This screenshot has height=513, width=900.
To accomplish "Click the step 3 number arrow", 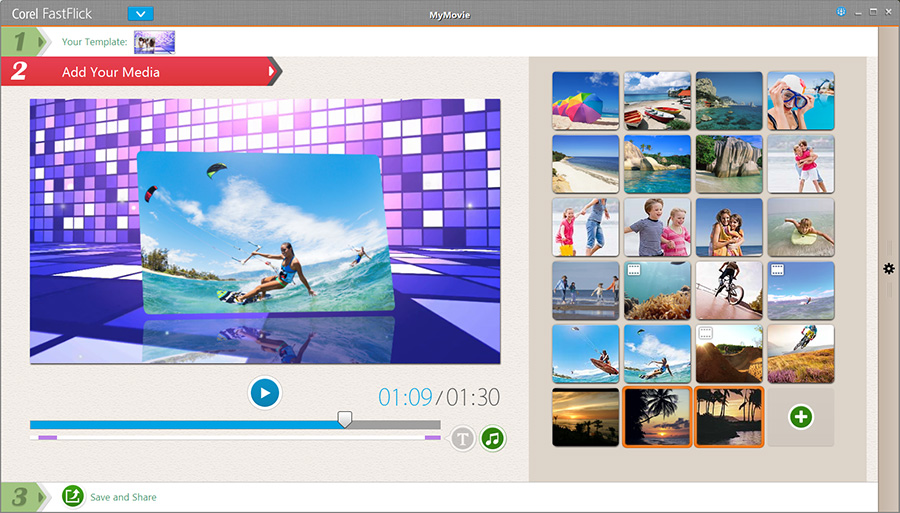I will click(x=24, y=497).
